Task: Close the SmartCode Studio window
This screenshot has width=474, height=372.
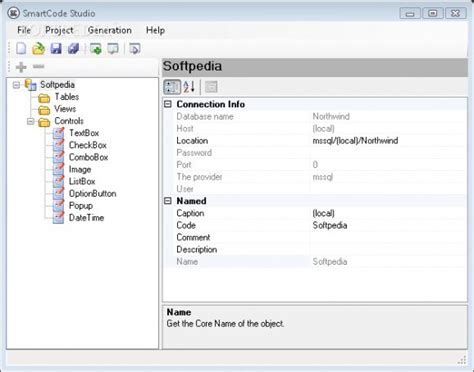Action: [x=455, y=13]
